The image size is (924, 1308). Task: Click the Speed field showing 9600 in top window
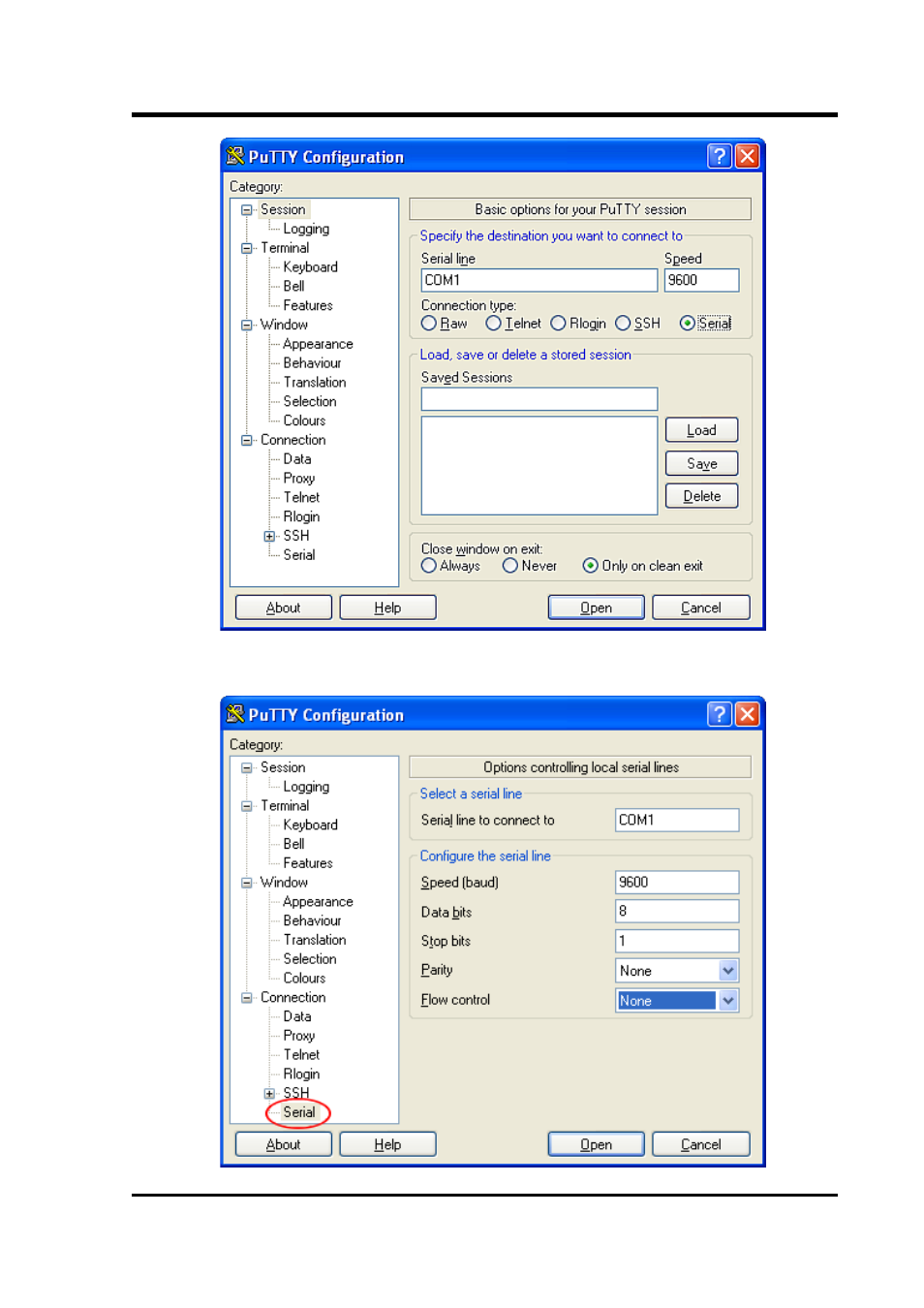tap(701, 280)
